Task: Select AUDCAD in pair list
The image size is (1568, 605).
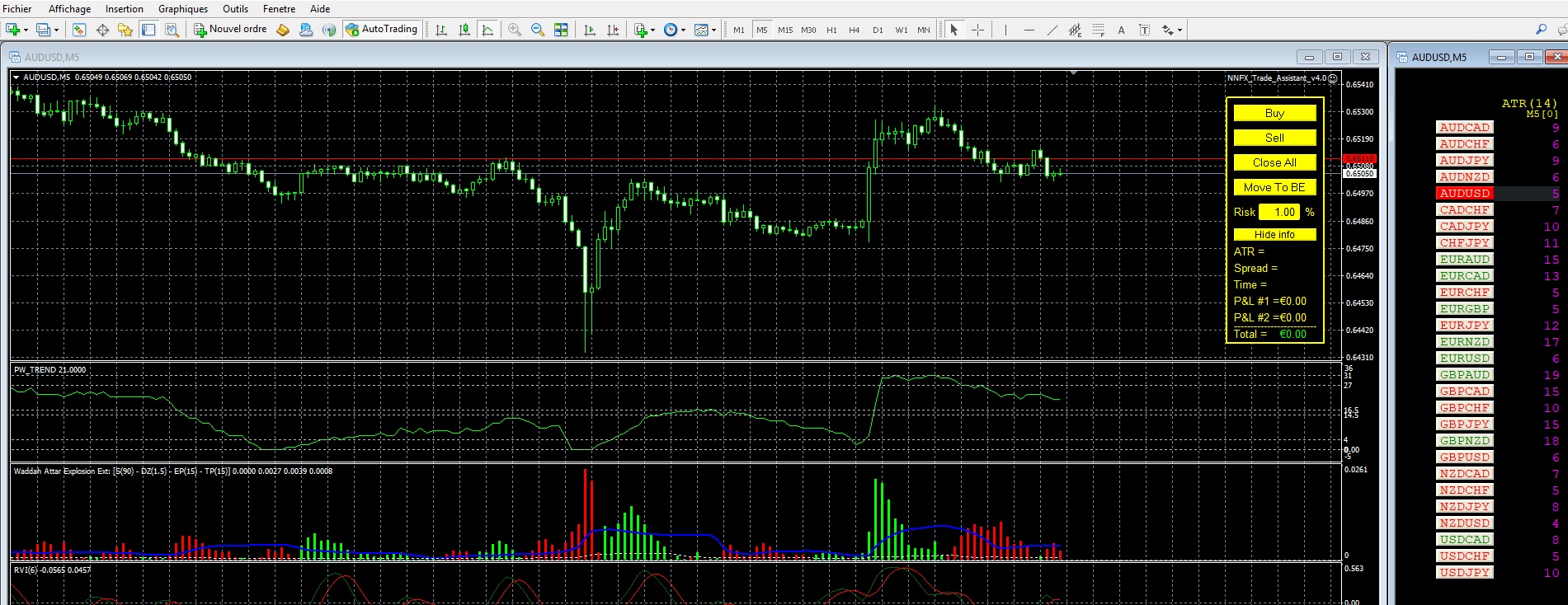Action: point(1464,127)
